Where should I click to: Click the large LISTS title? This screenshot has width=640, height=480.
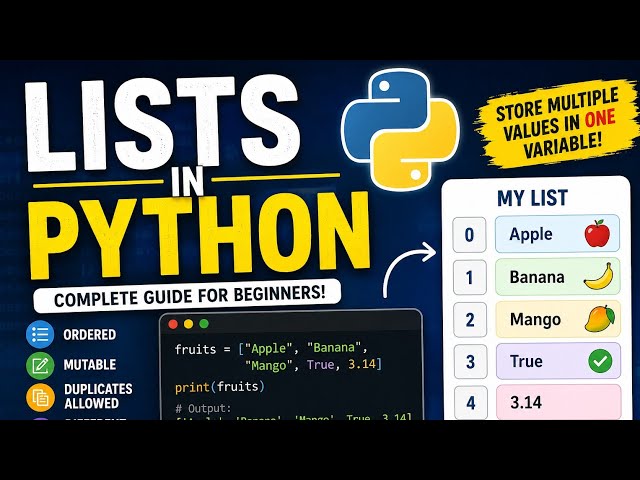(x=162, y=122)
